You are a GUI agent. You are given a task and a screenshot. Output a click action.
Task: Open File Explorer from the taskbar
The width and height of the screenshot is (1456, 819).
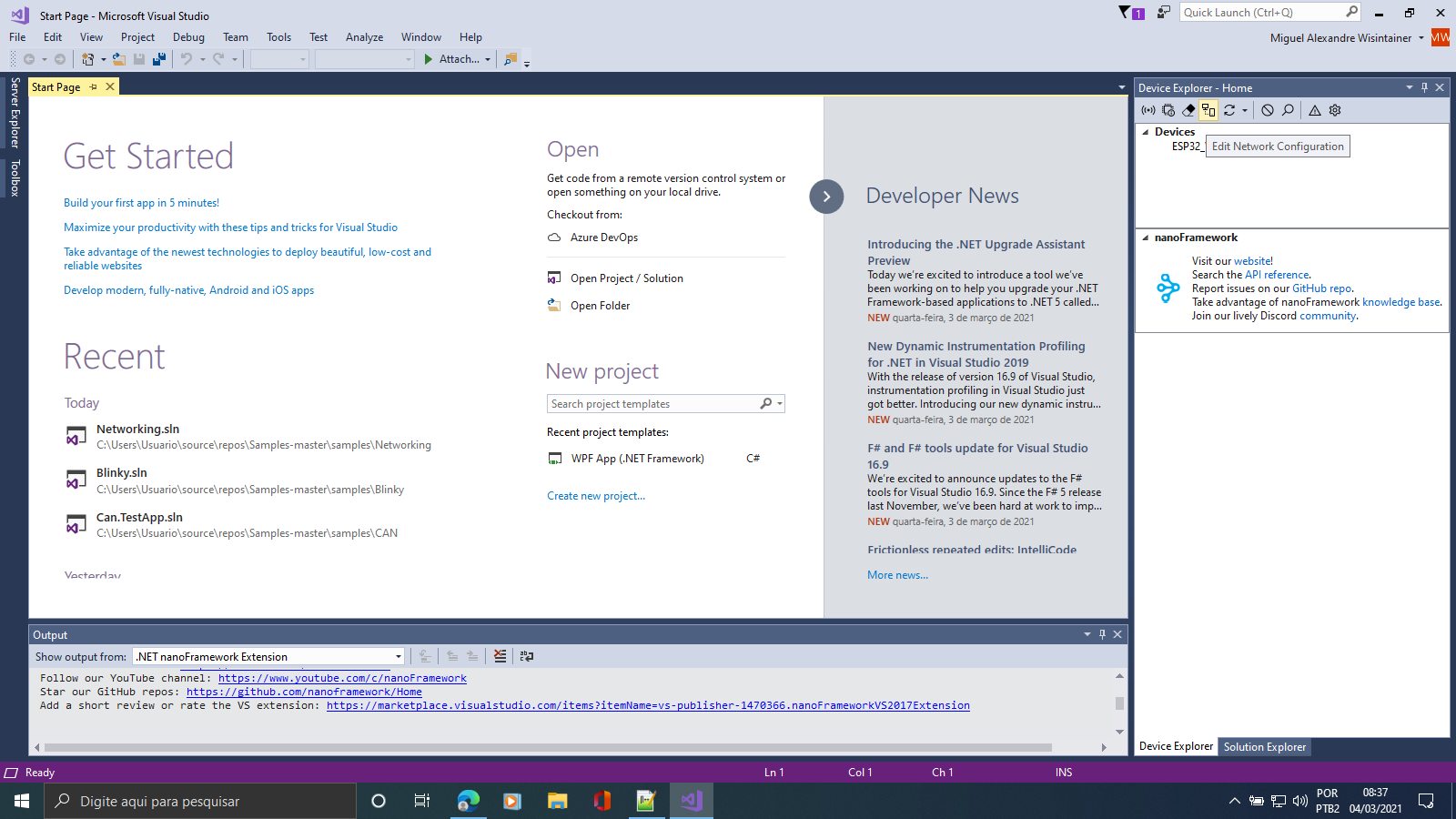[557, 801]
